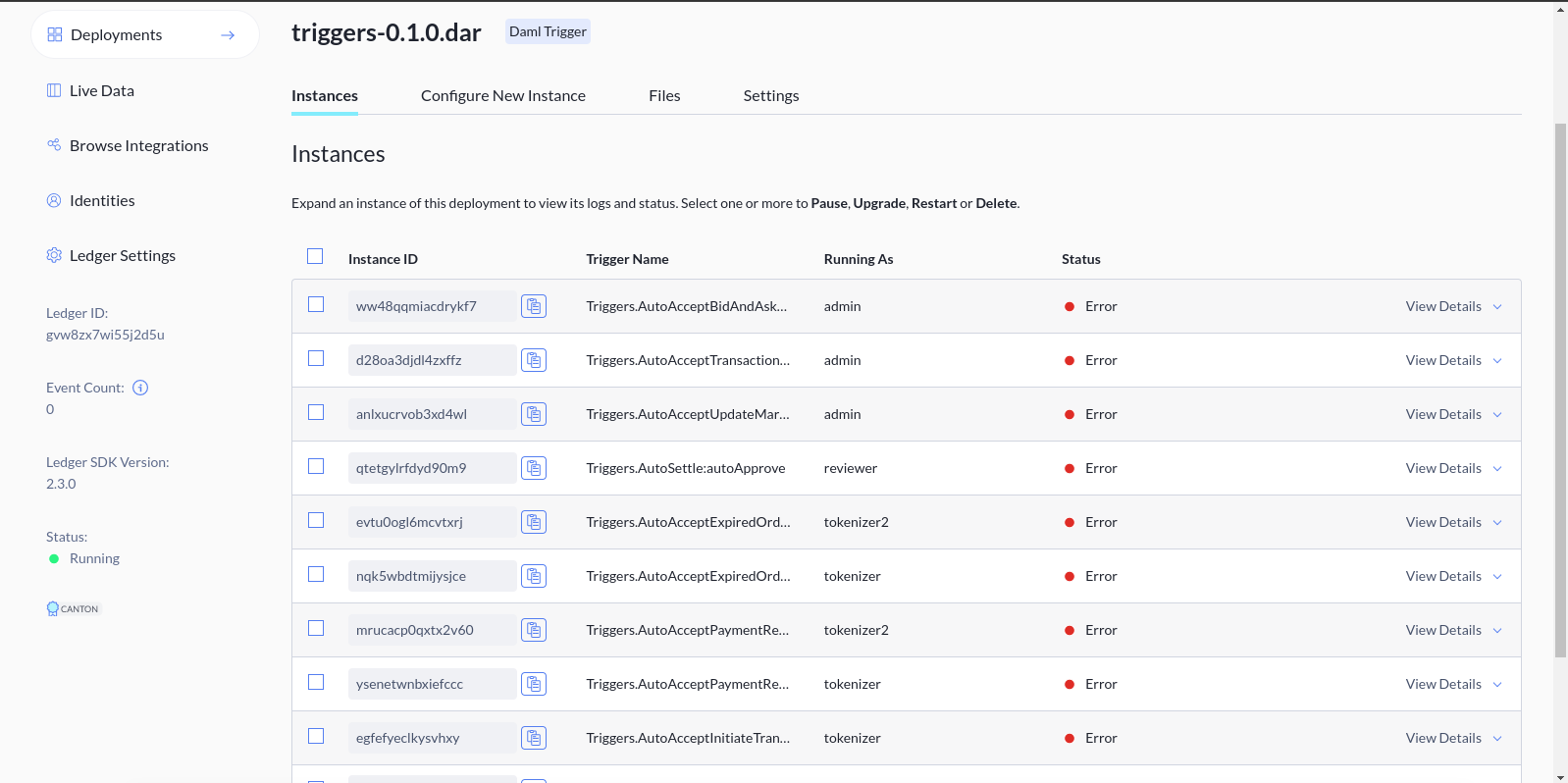Screen dimensions: 1568x783
Task: Copy instance ID ww48qqmiacdrykf7 to clipboard
Action: 534,306
